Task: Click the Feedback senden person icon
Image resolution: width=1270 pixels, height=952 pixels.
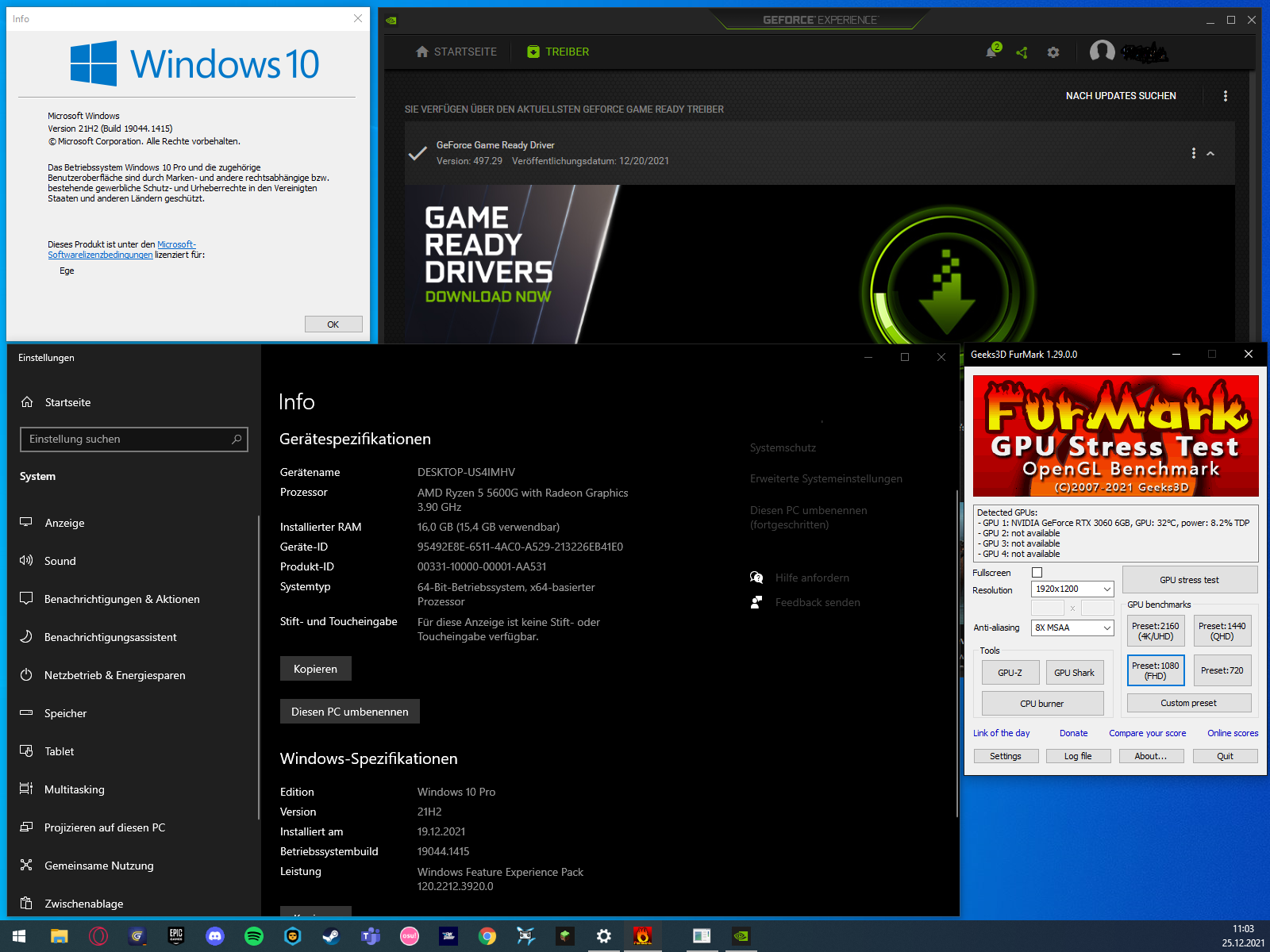Action: coord(756,602)
